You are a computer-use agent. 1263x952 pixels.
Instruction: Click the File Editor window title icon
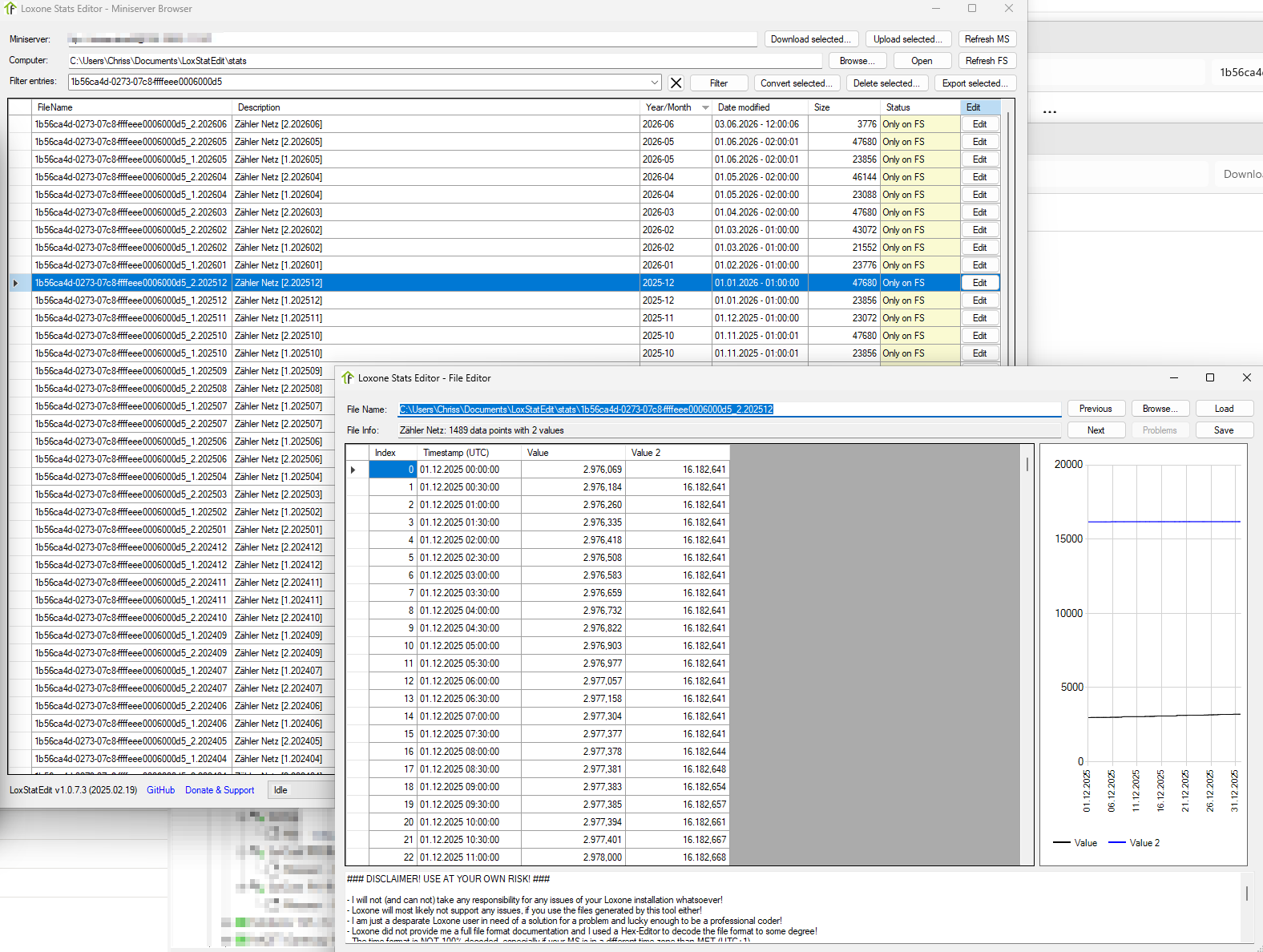point(347,377)
